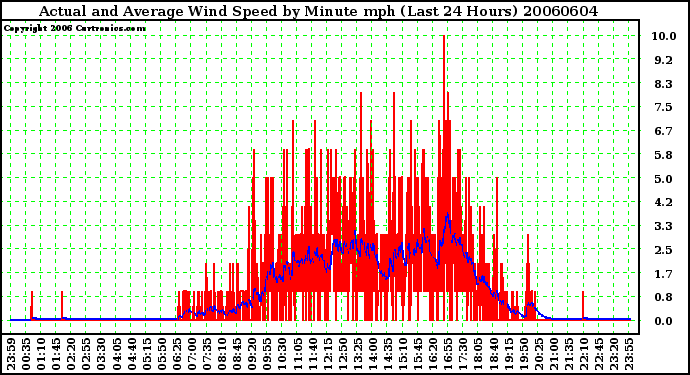690x375 pixels.
Task: Click the 04:40 time label
Action: point(131,354)
